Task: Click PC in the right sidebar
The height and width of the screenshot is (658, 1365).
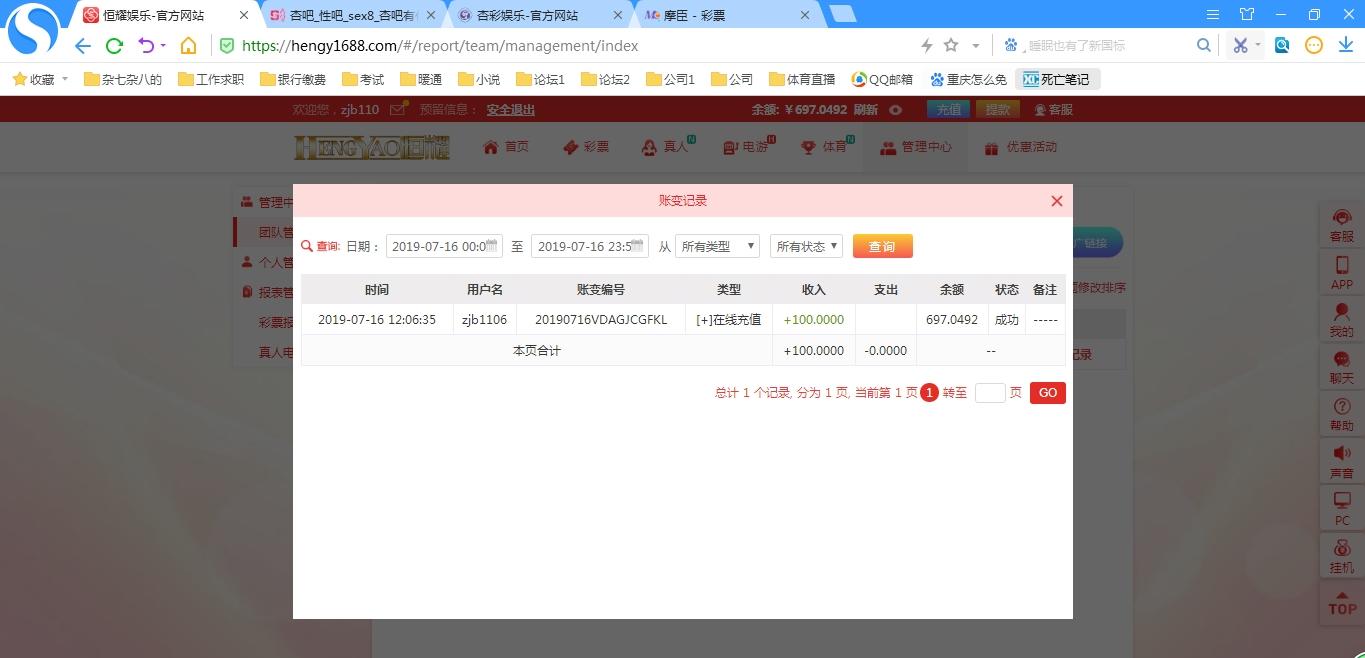Action: click(1342, 508)
